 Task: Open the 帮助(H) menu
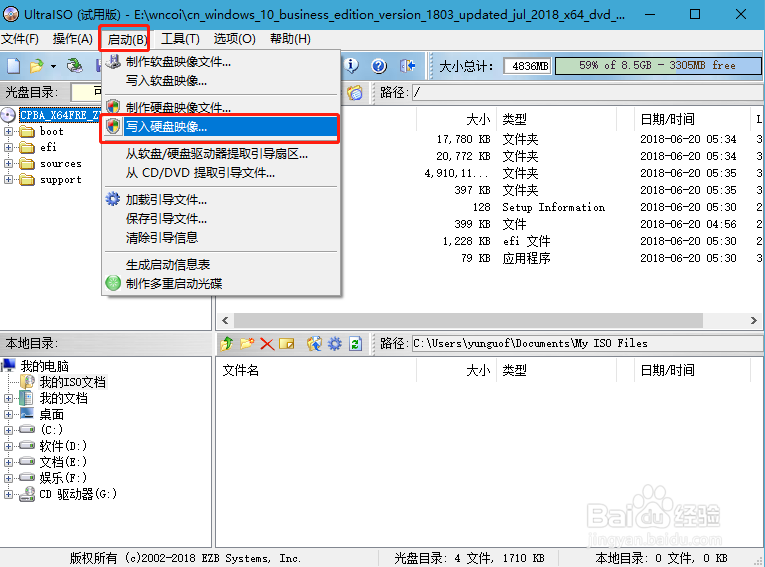pyautogui.click(x=290, y=39)
